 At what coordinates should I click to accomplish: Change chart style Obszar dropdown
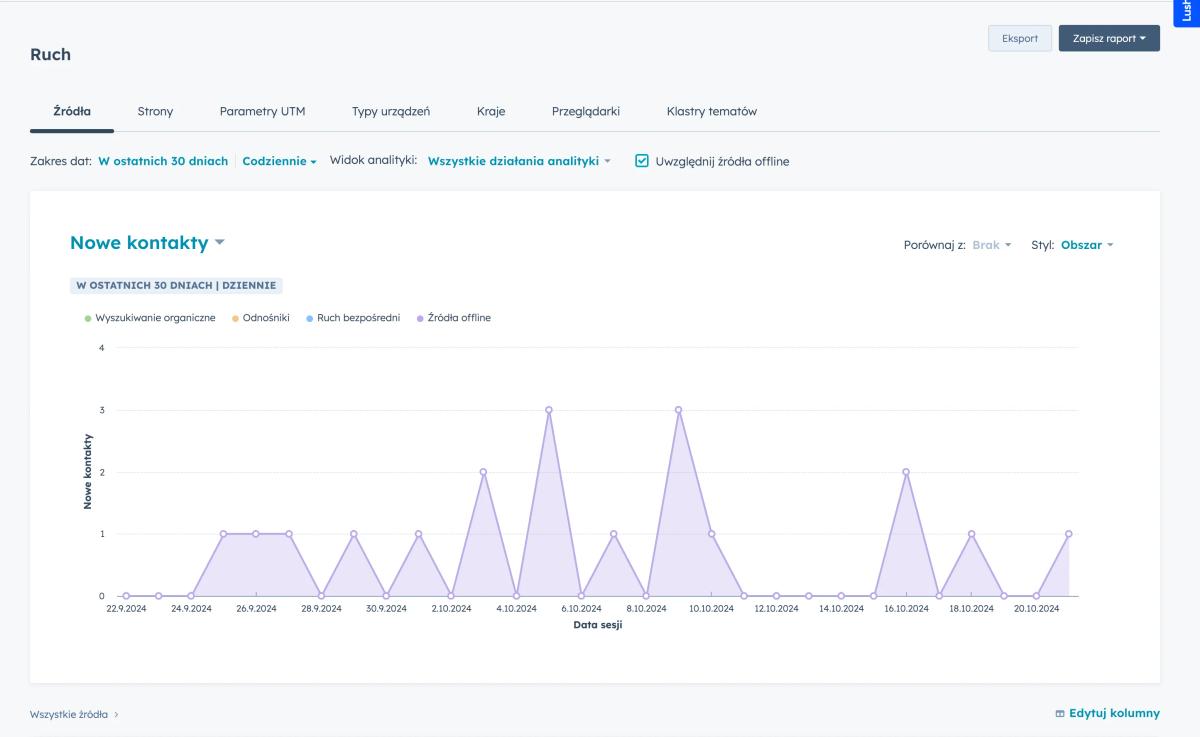[1087, 245]
